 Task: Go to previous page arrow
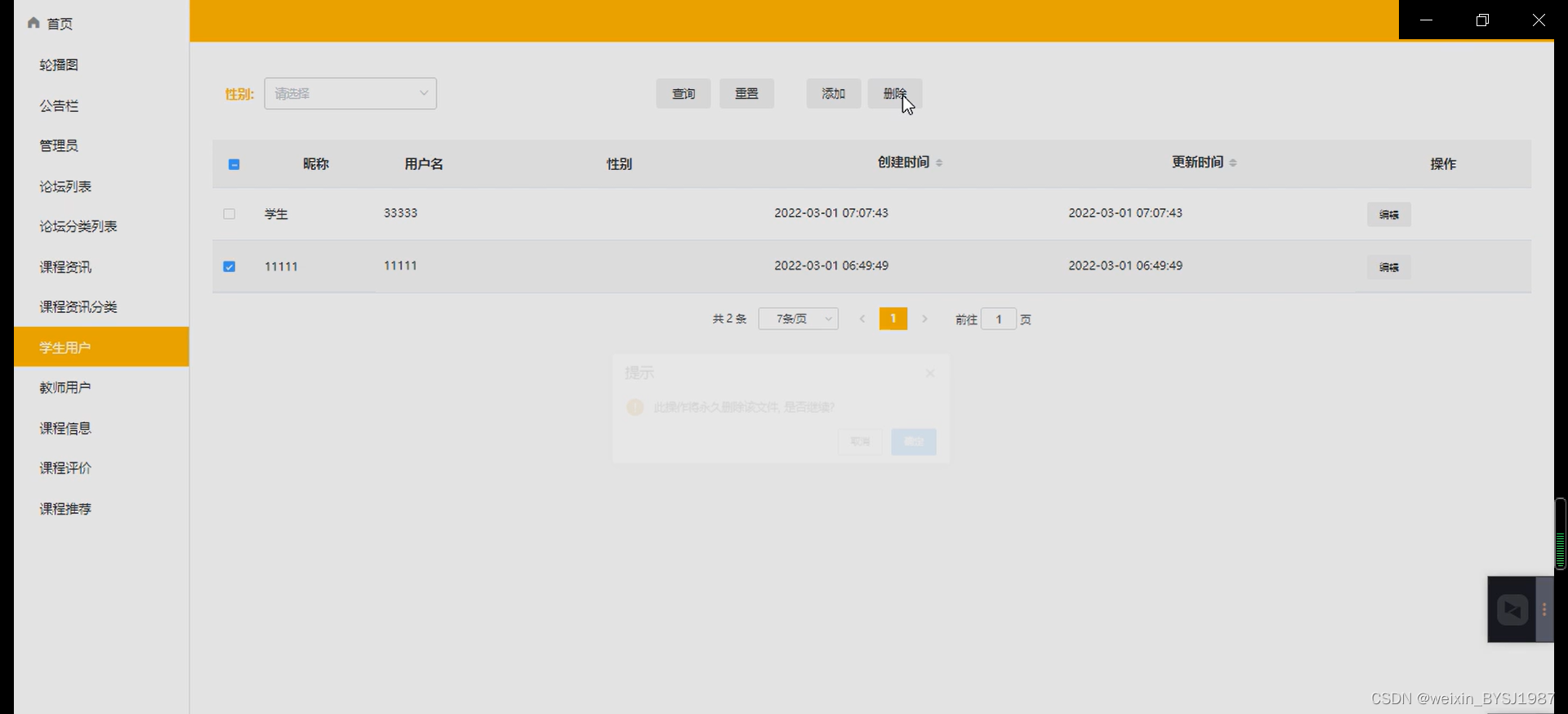coord(862,319)
